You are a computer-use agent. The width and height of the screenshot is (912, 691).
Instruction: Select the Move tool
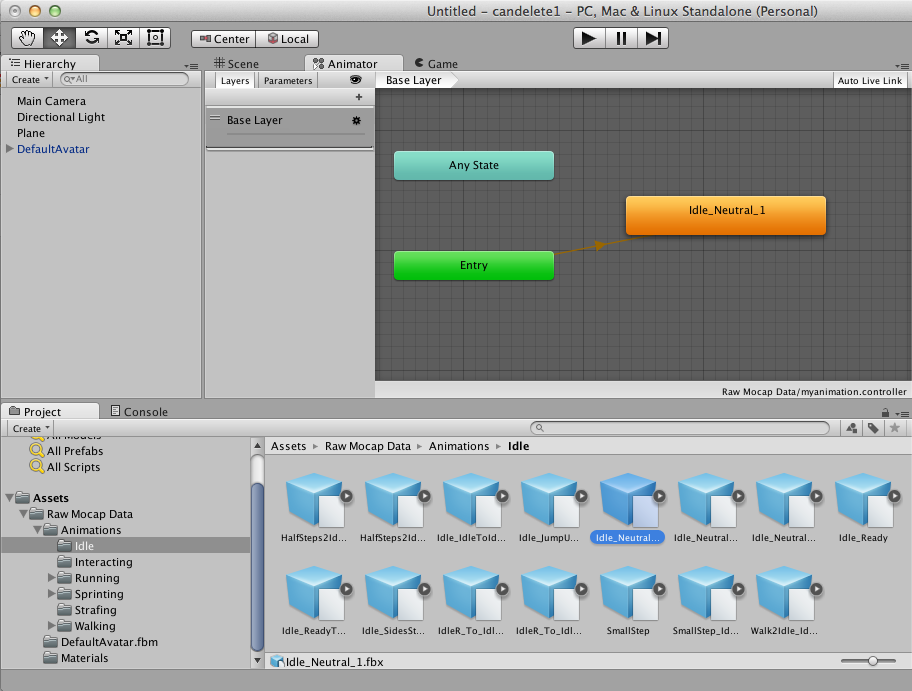point(59,38)
